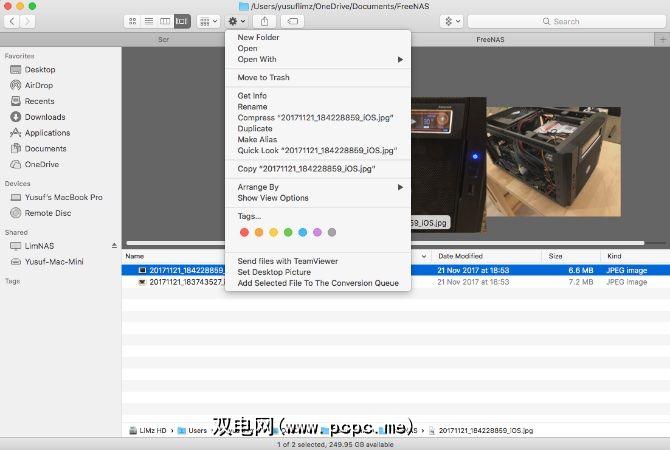Select Remote Disc in sidebar

(48, 213)
